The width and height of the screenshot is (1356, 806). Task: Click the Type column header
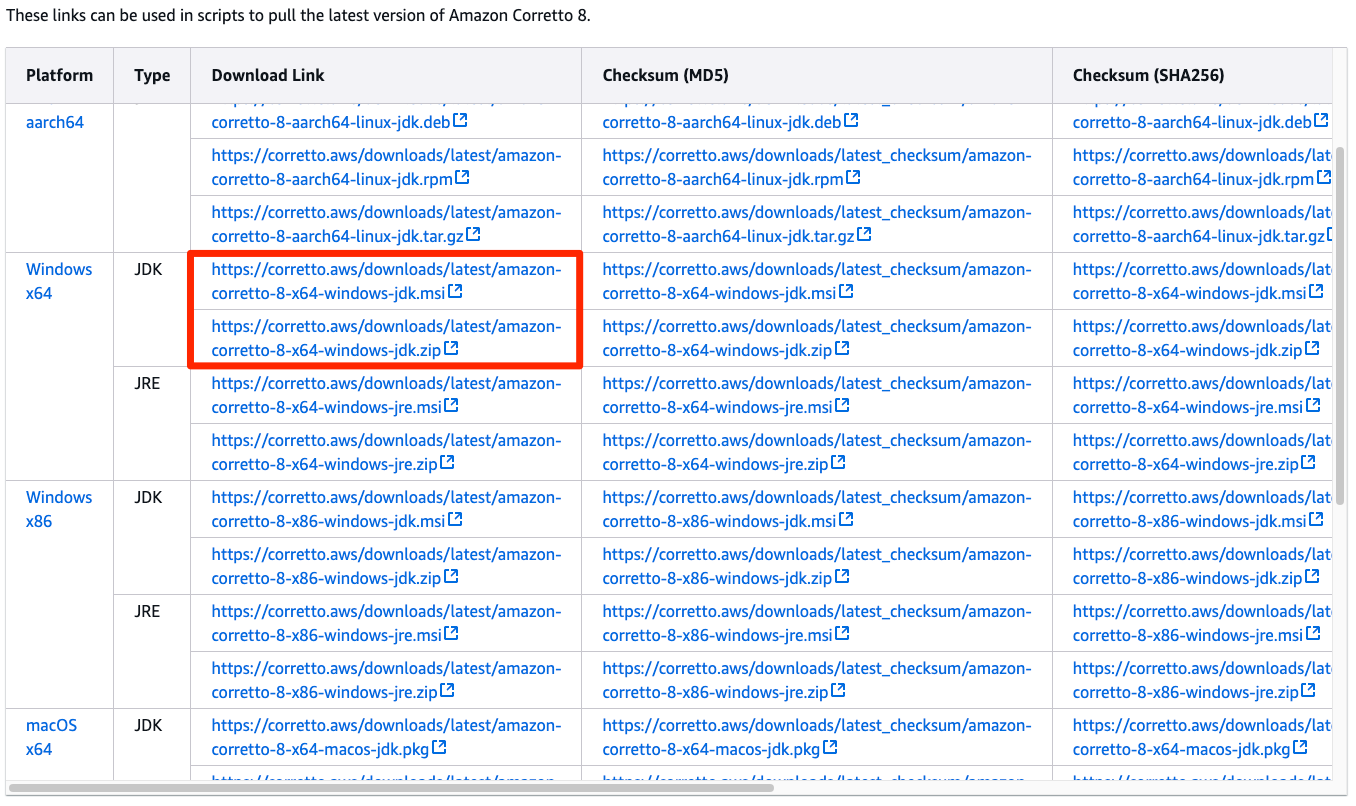pyautogui.click(x=152, y=75)
